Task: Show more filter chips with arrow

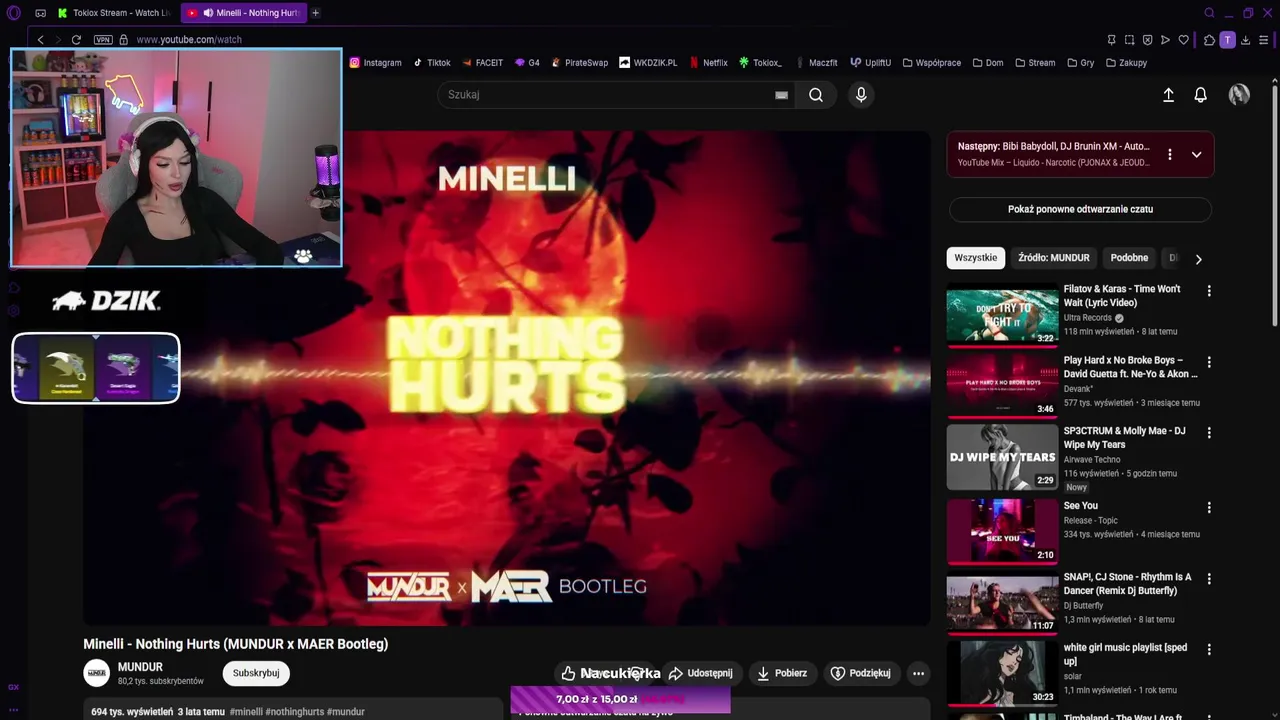Action: point(1198,259)
